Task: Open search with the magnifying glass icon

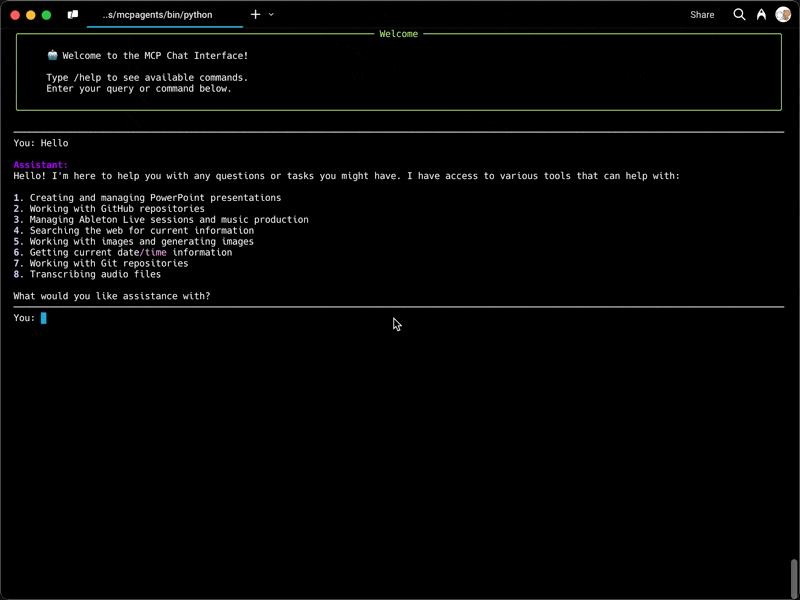Action: point(739,15)
